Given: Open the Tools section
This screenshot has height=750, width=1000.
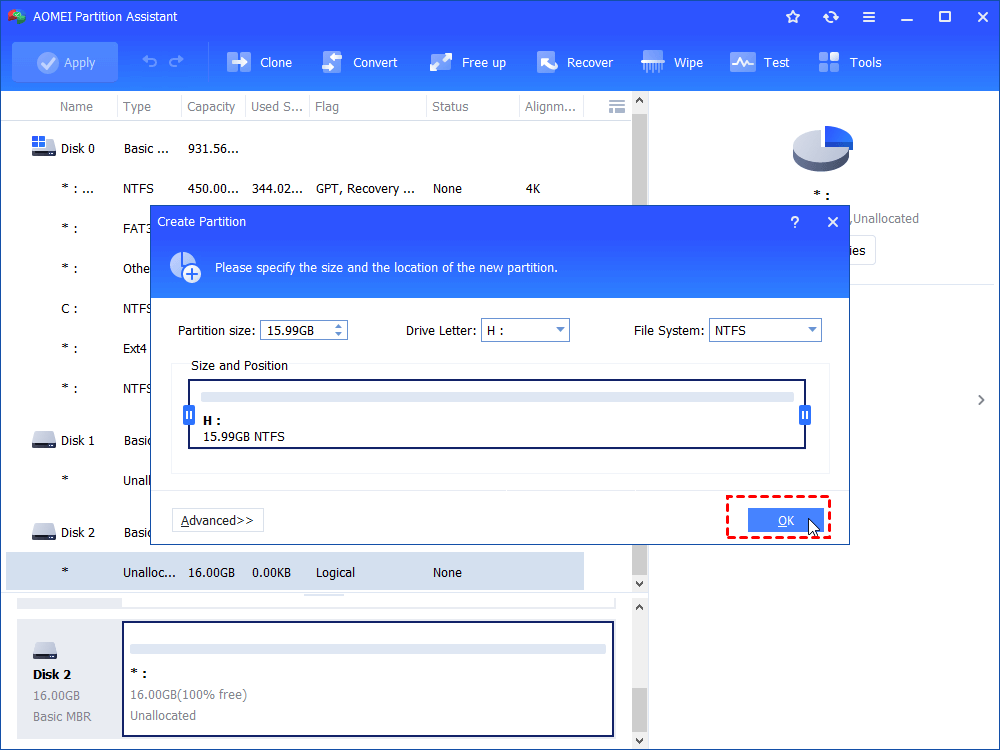Looking at the screenshot, I should coord(849,62).
